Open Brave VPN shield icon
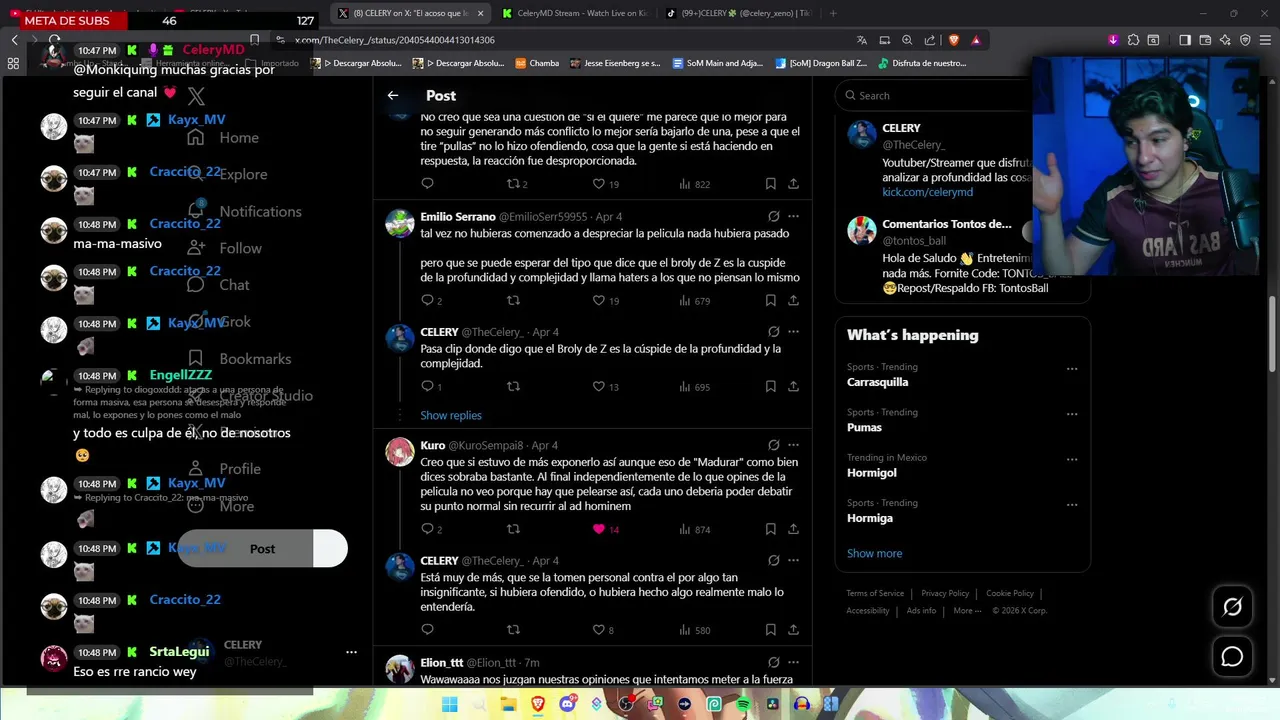This screenshot has height=720, width=1280. (1245, 40)
